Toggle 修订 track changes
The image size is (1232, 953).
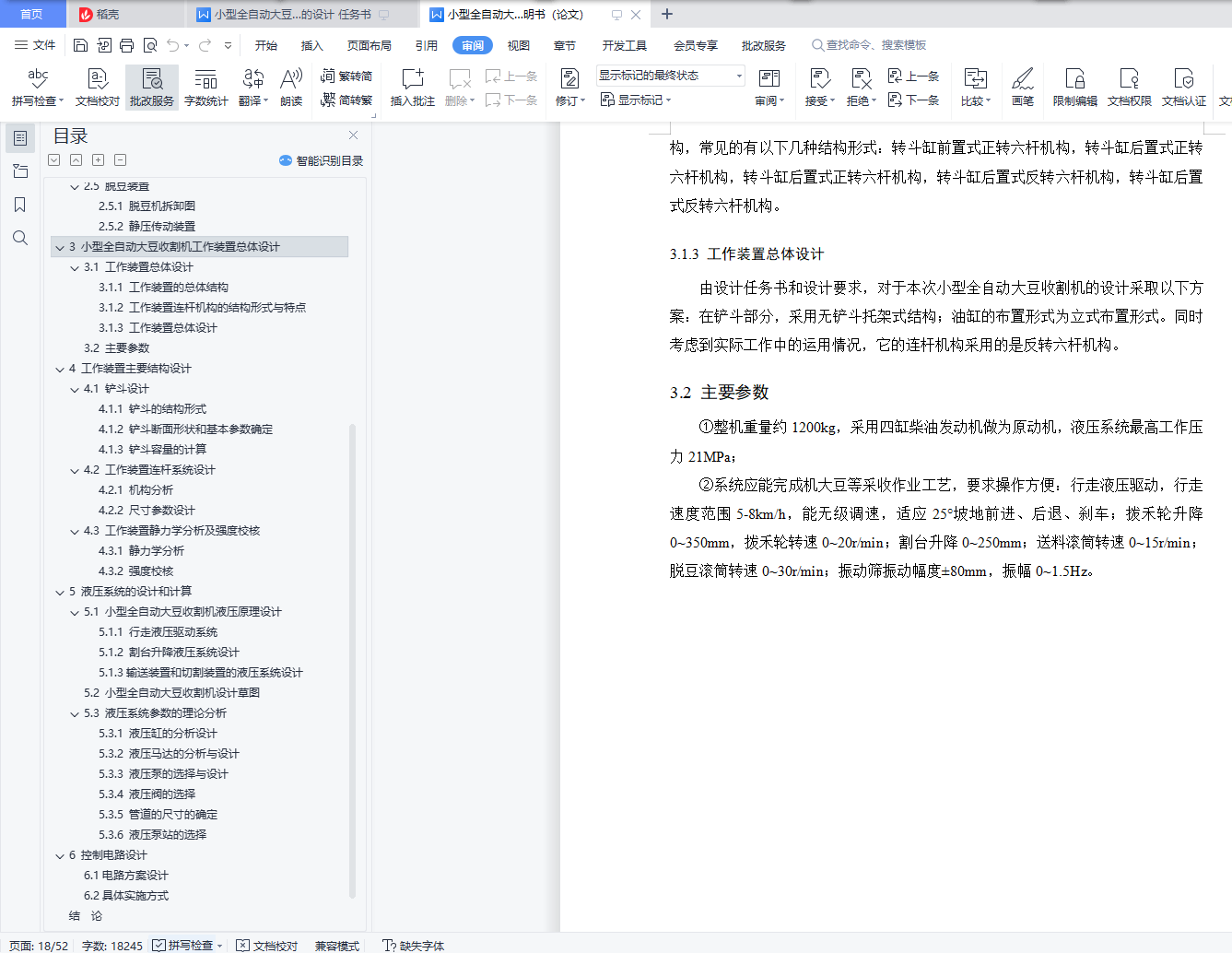[571, 88]
